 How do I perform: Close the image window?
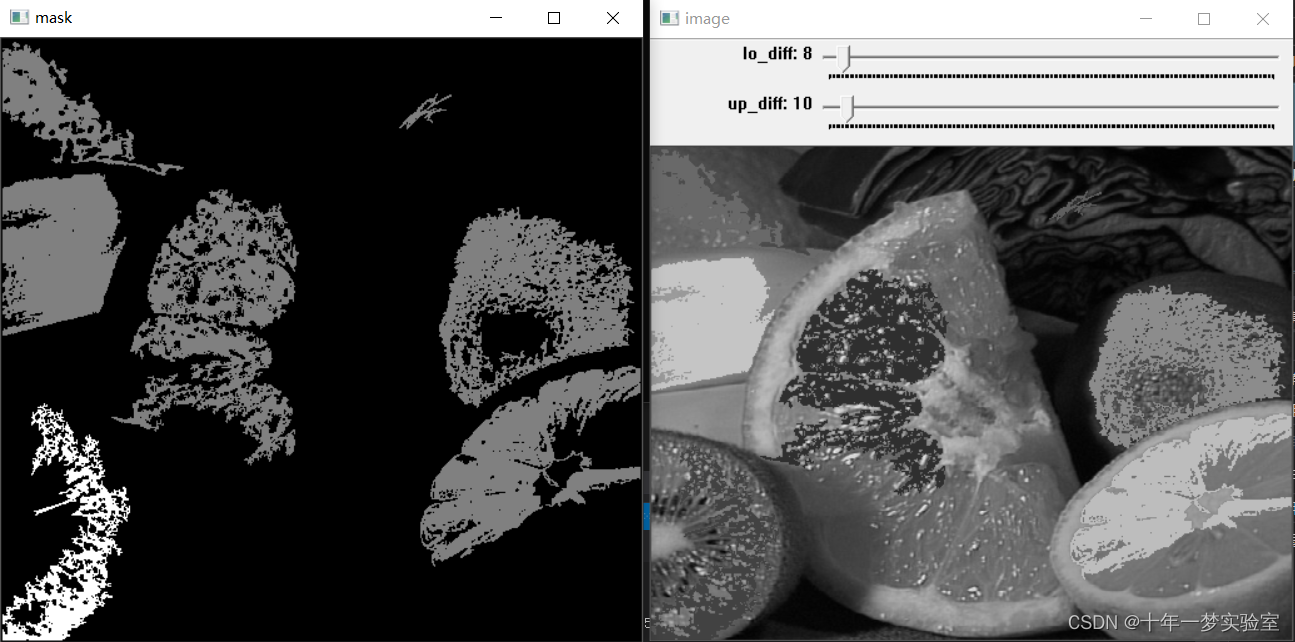click(x=1263, y=18)
